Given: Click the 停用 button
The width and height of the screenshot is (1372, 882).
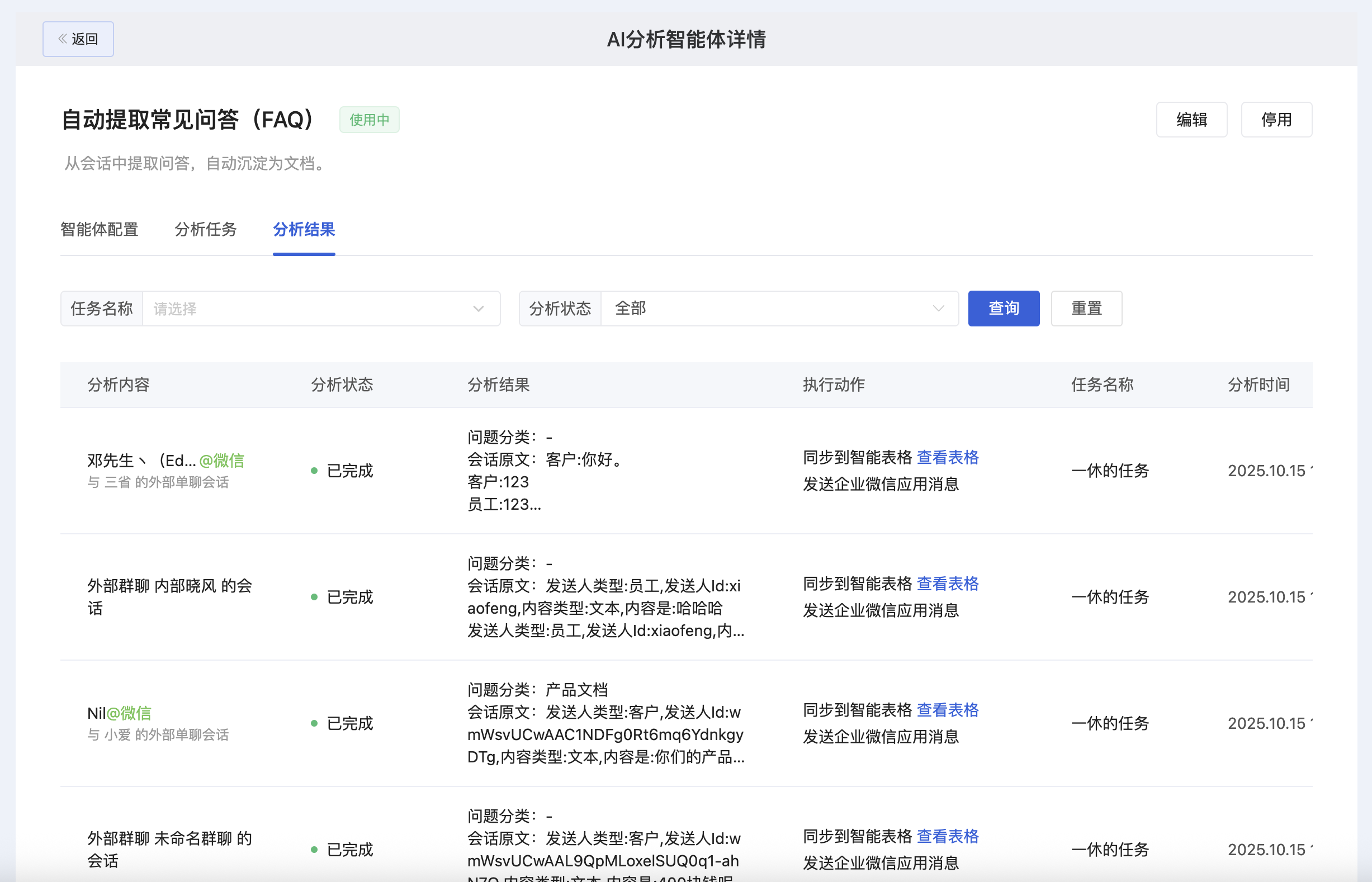Looking at the screenshot, I should tap(1276, 120).
